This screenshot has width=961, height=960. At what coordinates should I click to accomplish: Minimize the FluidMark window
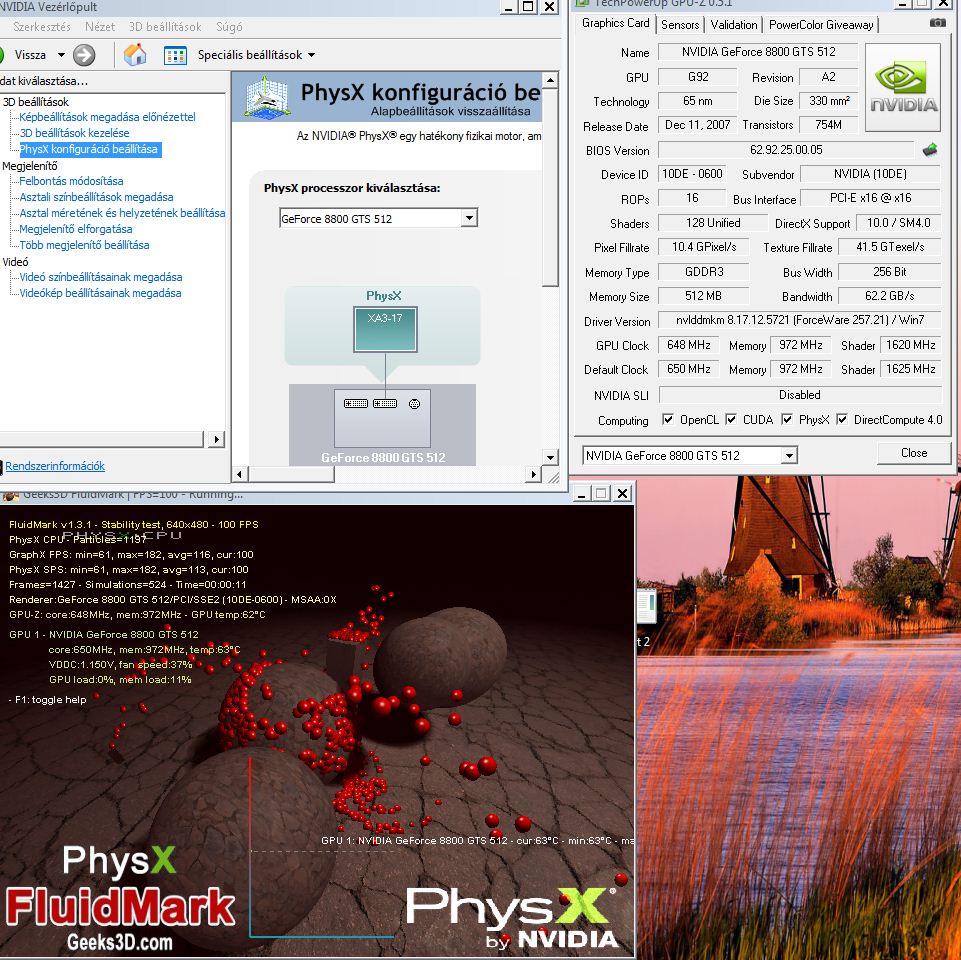click(582, 493)
